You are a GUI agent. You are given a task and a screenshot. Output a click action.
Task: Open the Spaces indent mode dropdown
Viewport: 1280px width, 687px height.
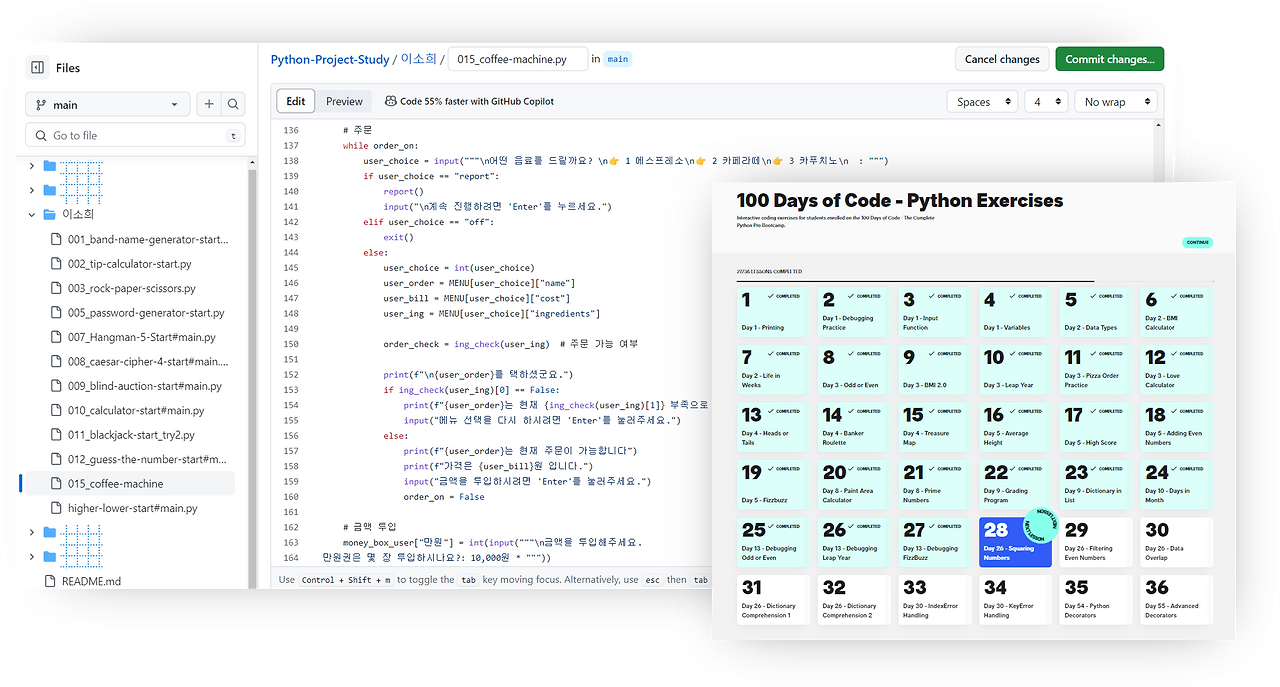982,101
